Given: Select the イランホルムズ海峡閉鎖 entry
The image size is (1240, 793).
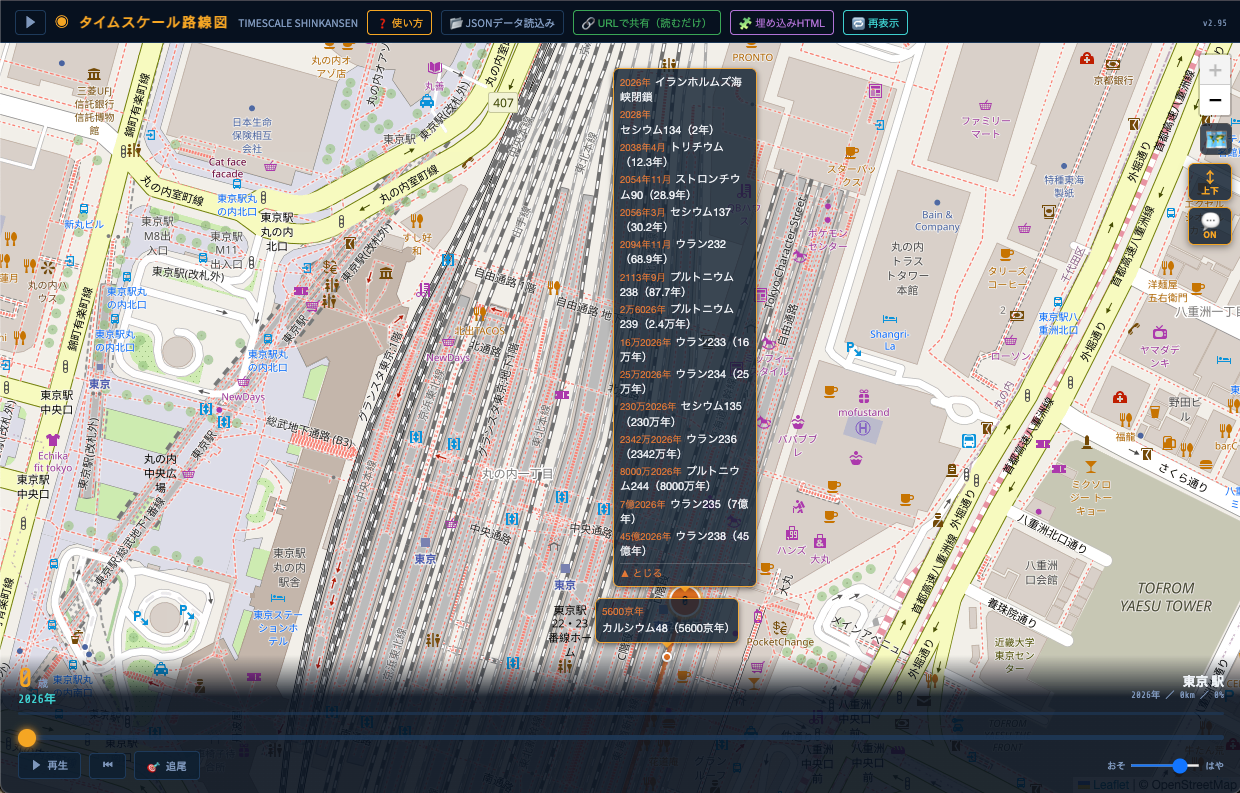Looking at the screenshot, I should (683, 90).
